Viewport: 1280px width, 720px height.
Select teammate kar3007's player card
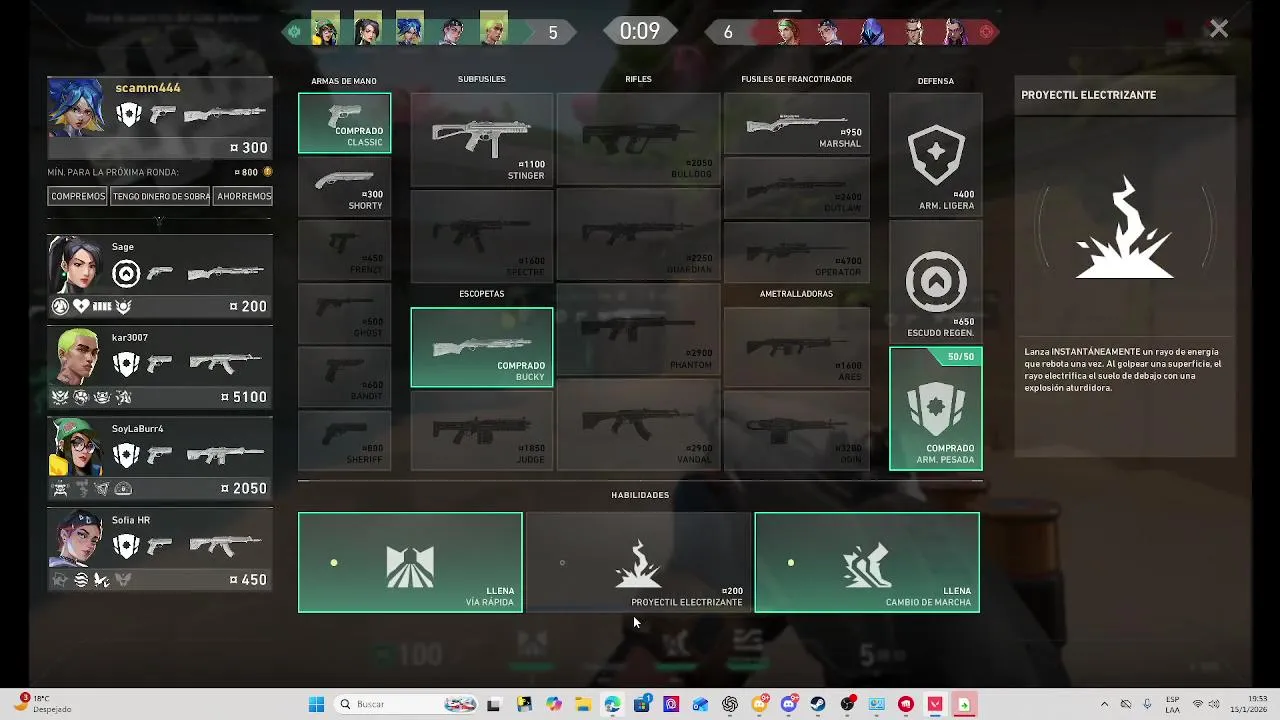point(160,368)
